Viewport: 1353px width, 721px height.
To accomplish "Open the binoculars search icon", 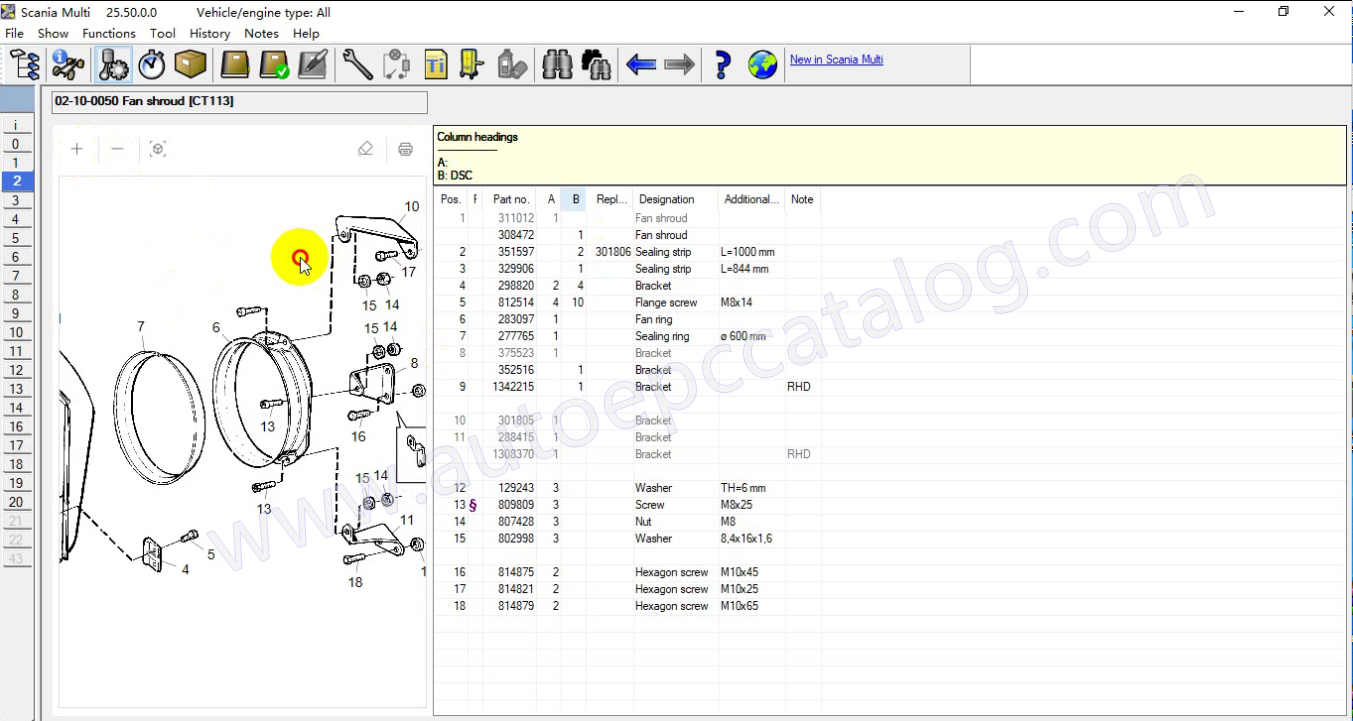I will [x=557, y=65].
